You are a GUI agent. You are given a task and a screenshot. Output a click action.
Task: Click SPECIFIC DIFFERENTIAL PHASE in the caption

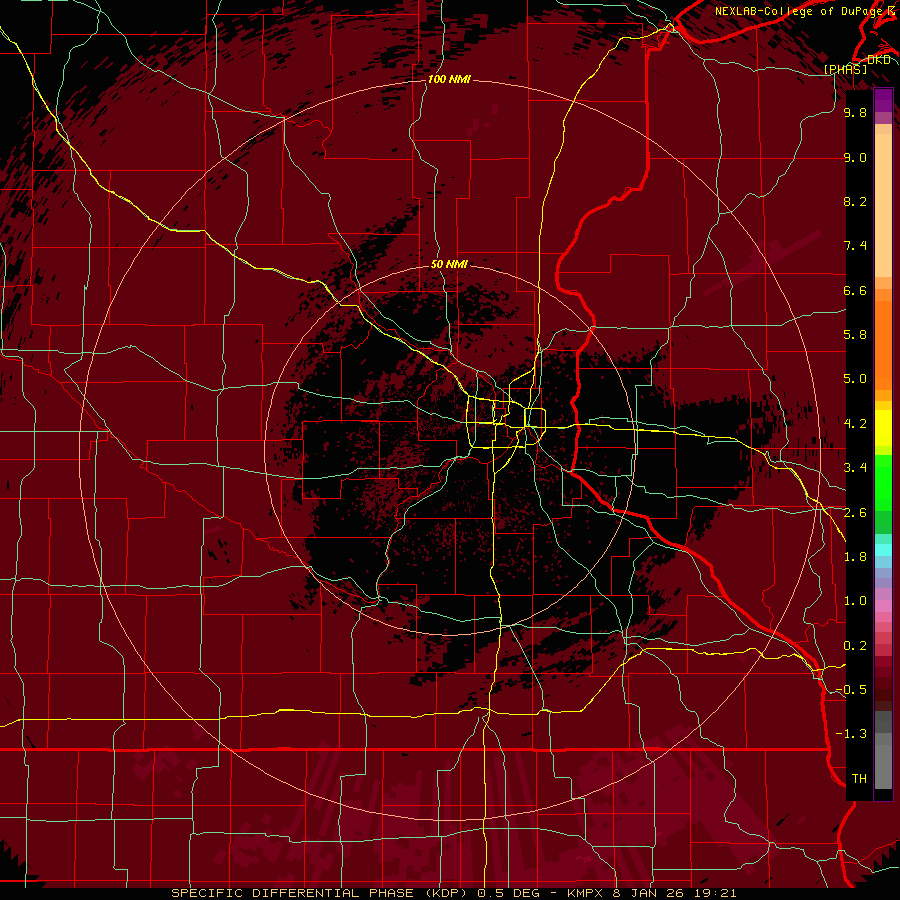pyautogui.click(x=292, y=893)
